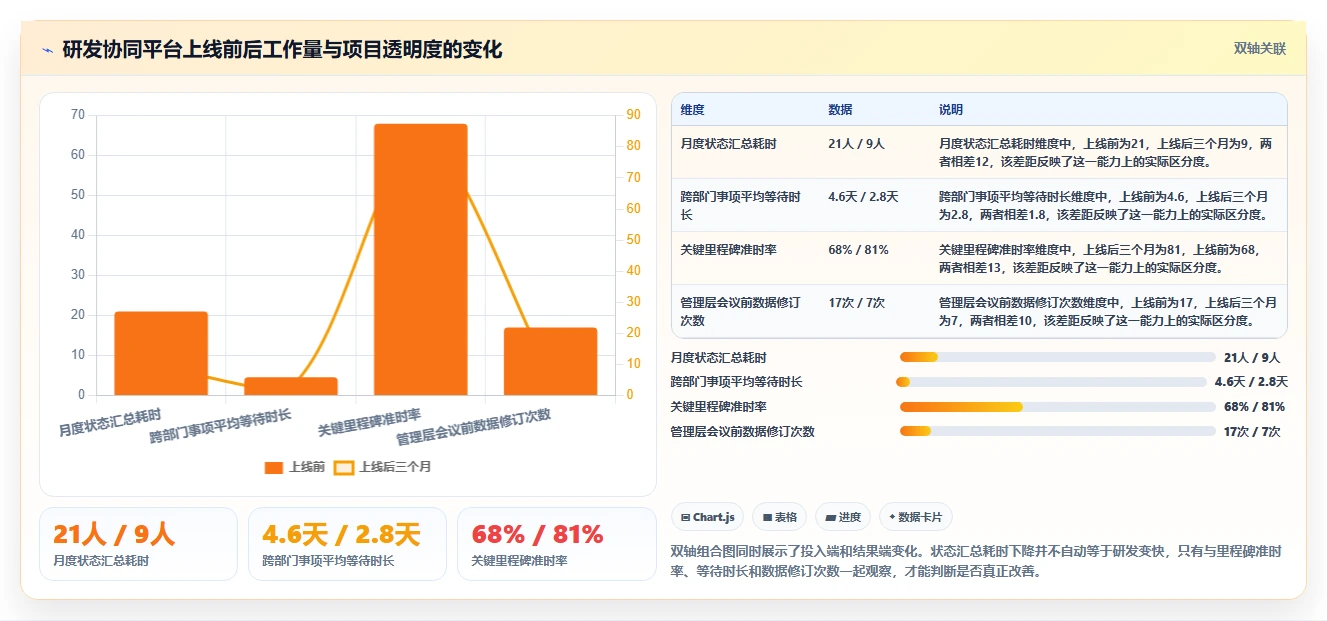Click the 进度 tag chip
The image size is (1327, 621).
coord(843,517)
